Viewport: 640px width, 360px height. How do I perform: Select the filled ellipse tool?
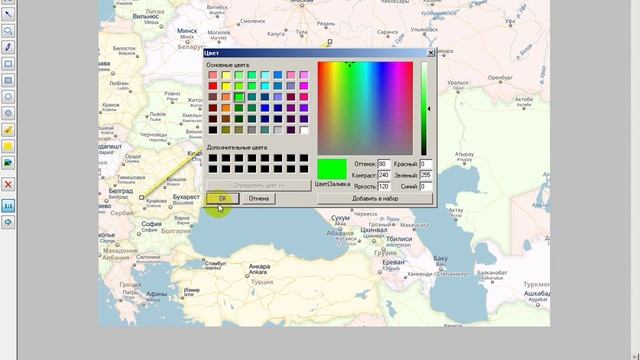pos(8,113)
